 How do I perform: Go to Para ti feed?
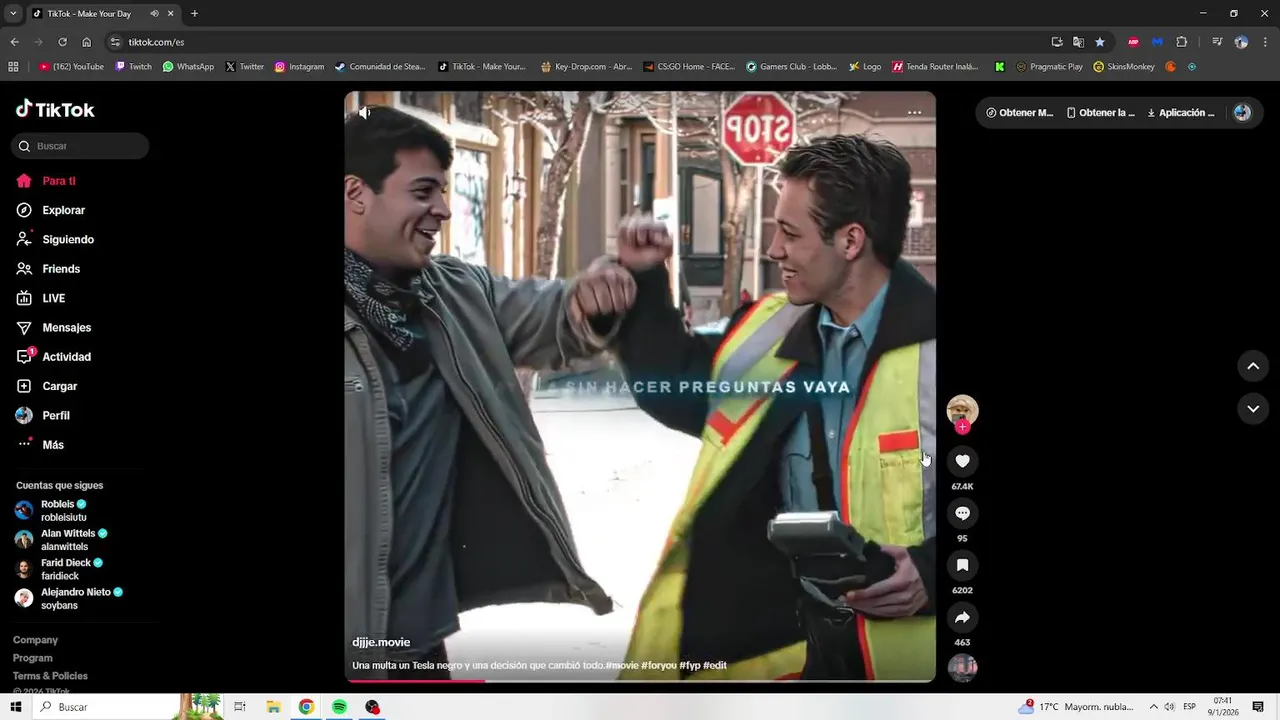click(x=46, y=181)
